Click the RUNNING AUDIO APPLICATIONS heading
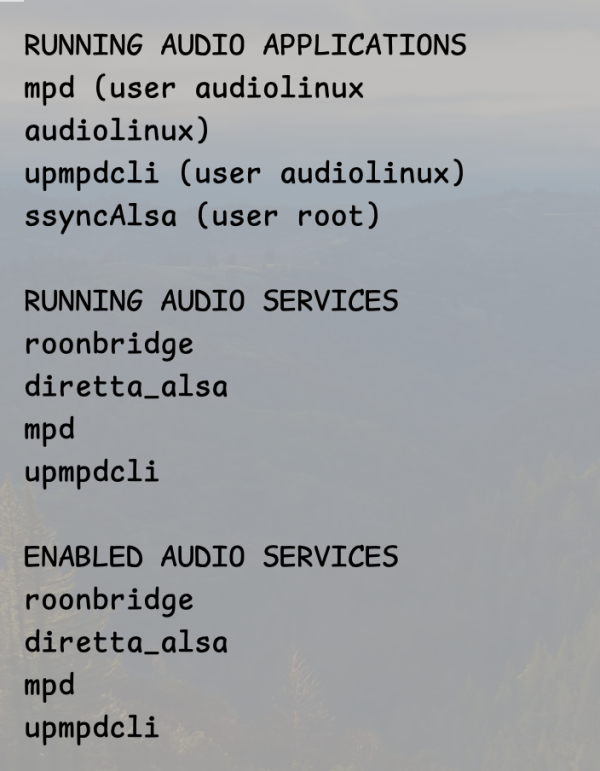Viewport: 600px width, 771px height. click(245, 45)
